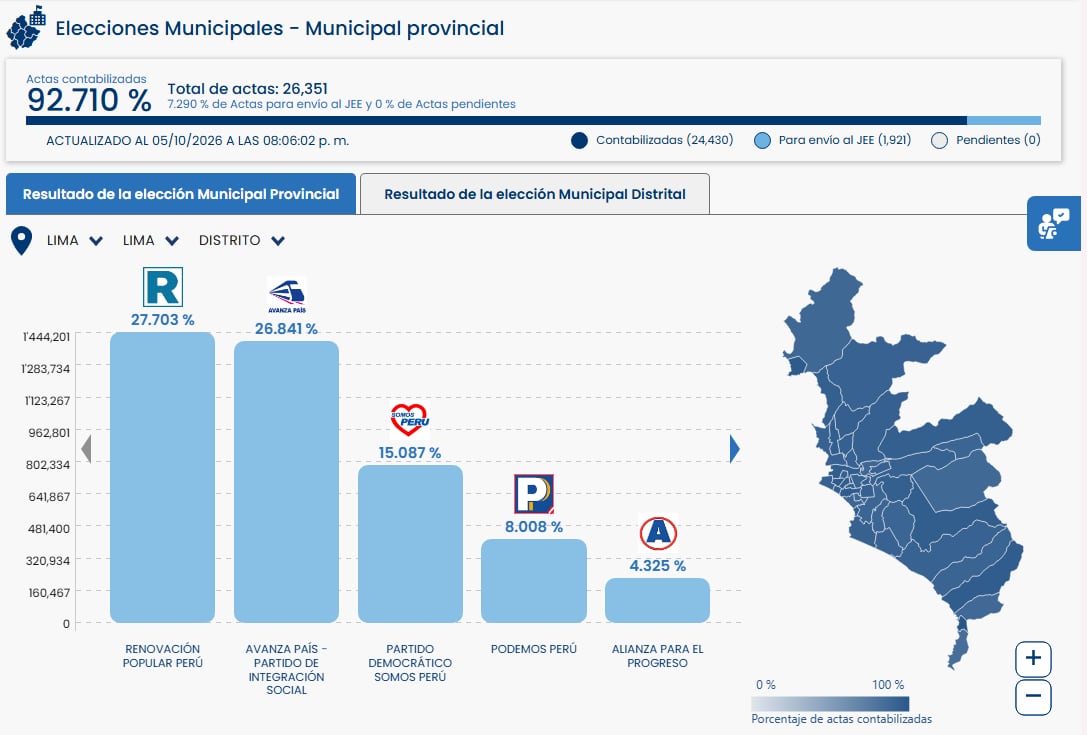
Task: Click the Pendientes legend dot
Action: pyautogui.click(x=939, y=141)
